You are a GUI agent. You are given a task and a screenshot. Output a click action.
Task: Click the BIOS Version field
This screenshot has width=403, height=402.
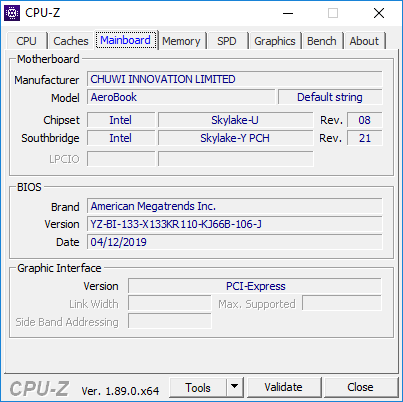[235, 224]
